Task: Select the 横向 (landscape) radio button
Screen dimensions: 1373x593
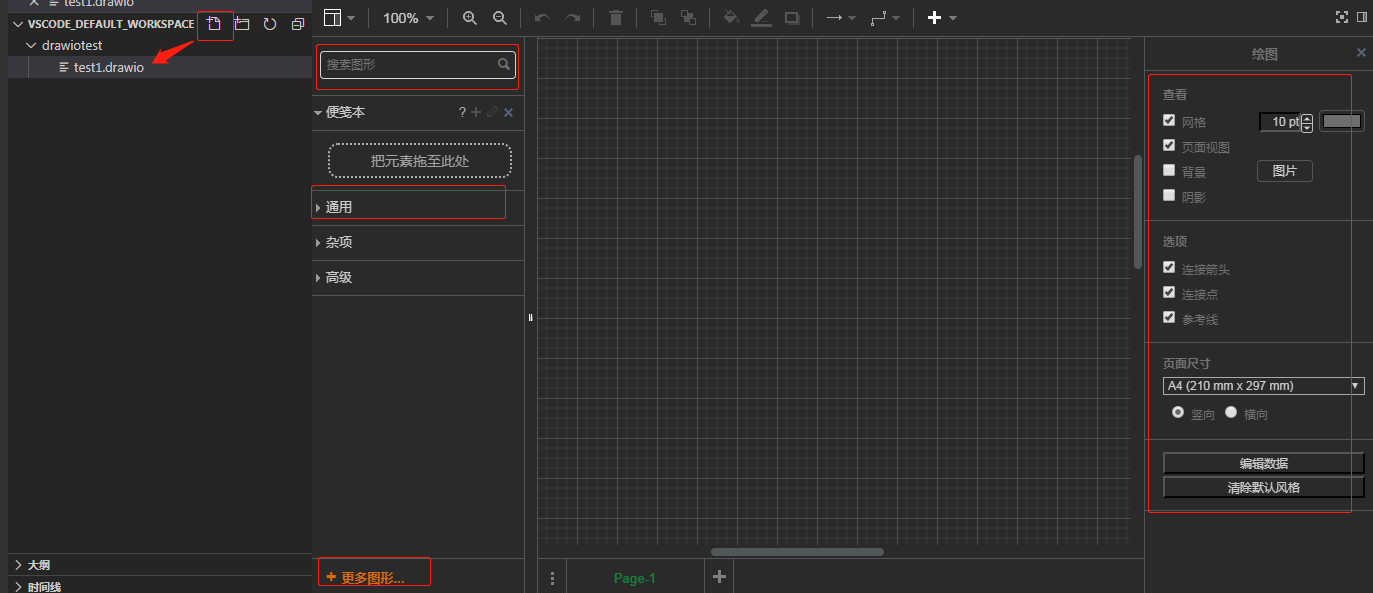Action: tap(1231, 411)
